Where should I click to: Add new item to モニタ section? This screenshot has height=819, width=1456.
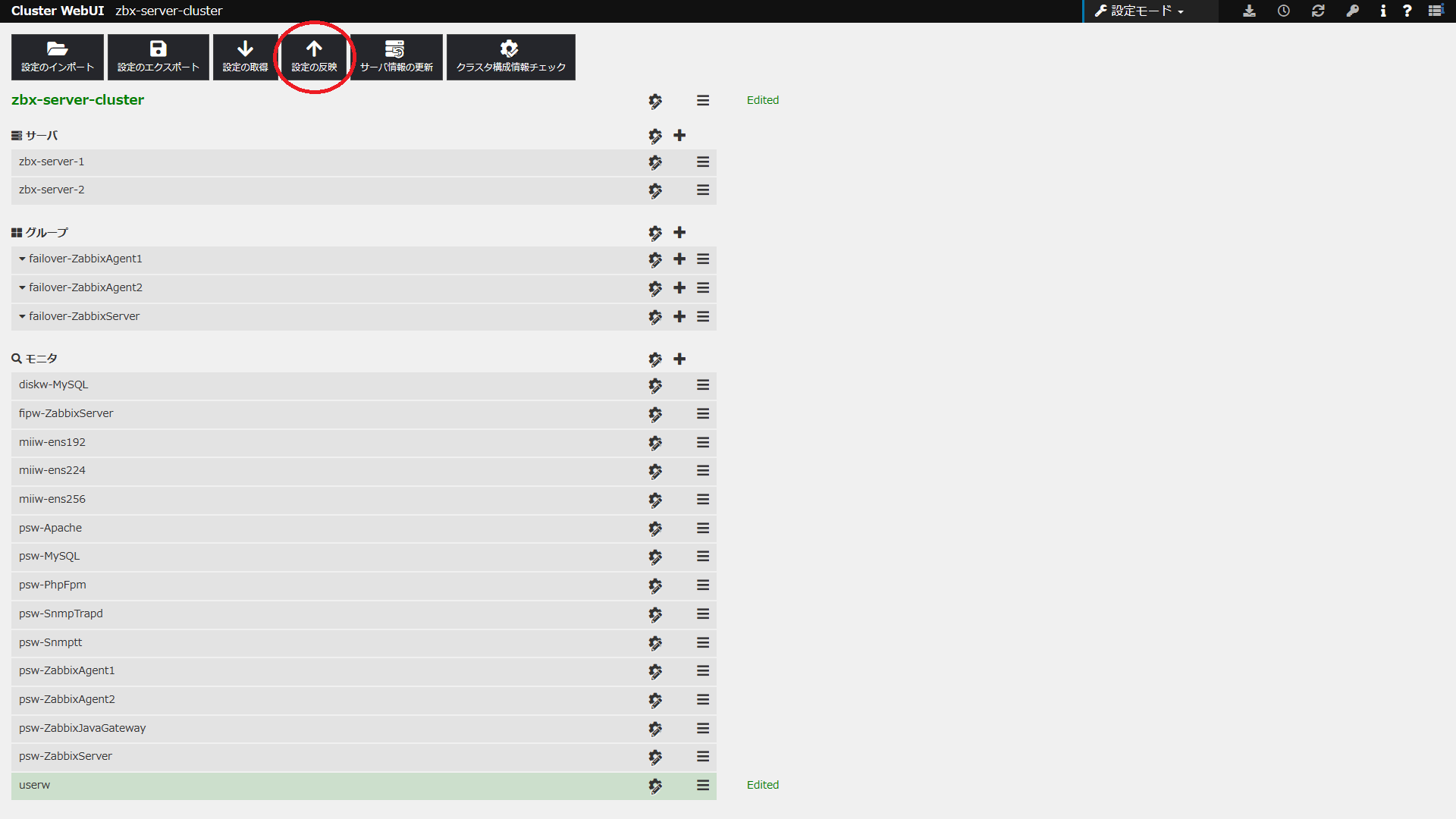pyautogui.click(x=679, y=358)
